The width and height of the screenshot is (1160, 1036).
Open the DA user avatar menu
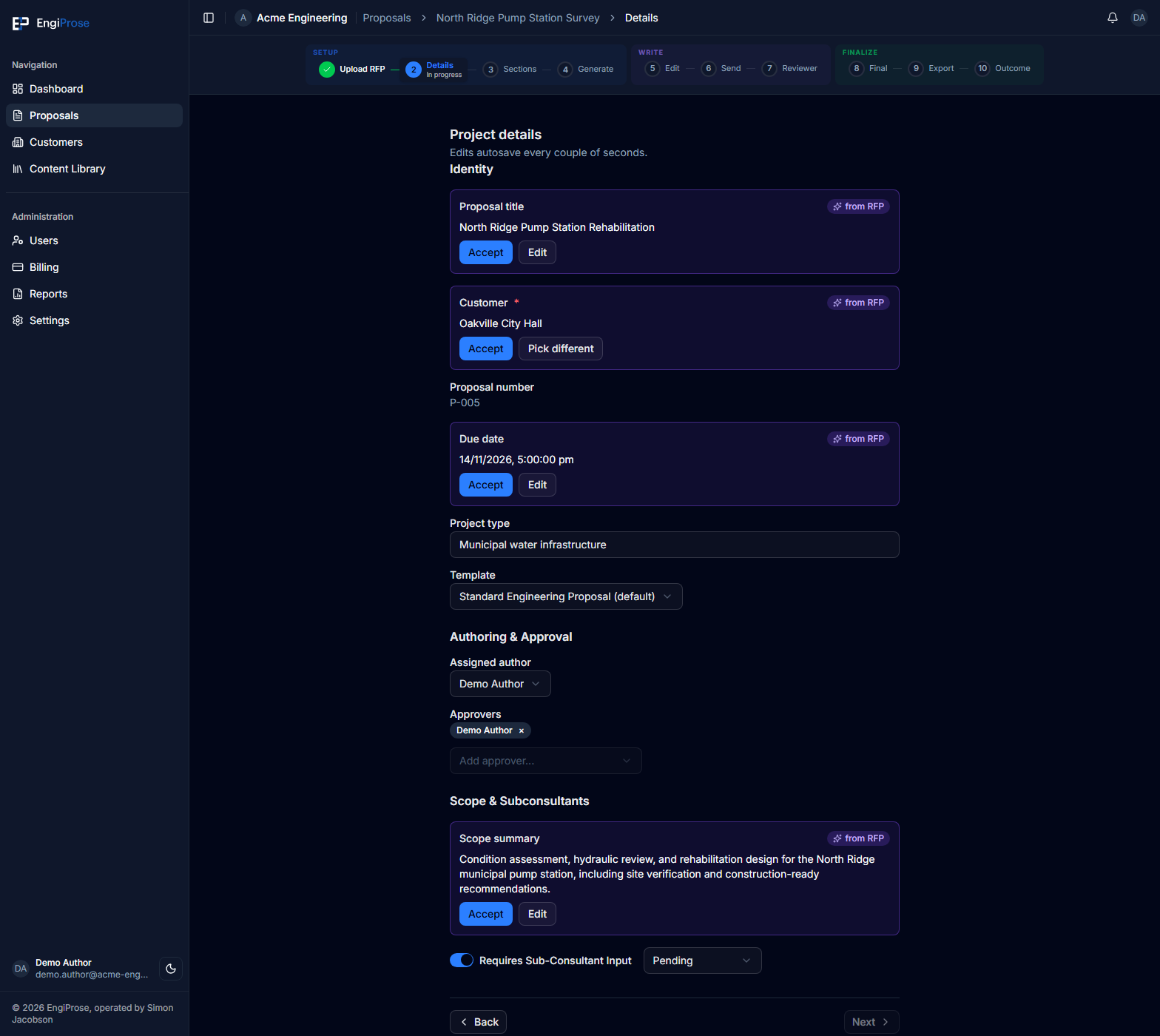click(x=1139, y=18)
